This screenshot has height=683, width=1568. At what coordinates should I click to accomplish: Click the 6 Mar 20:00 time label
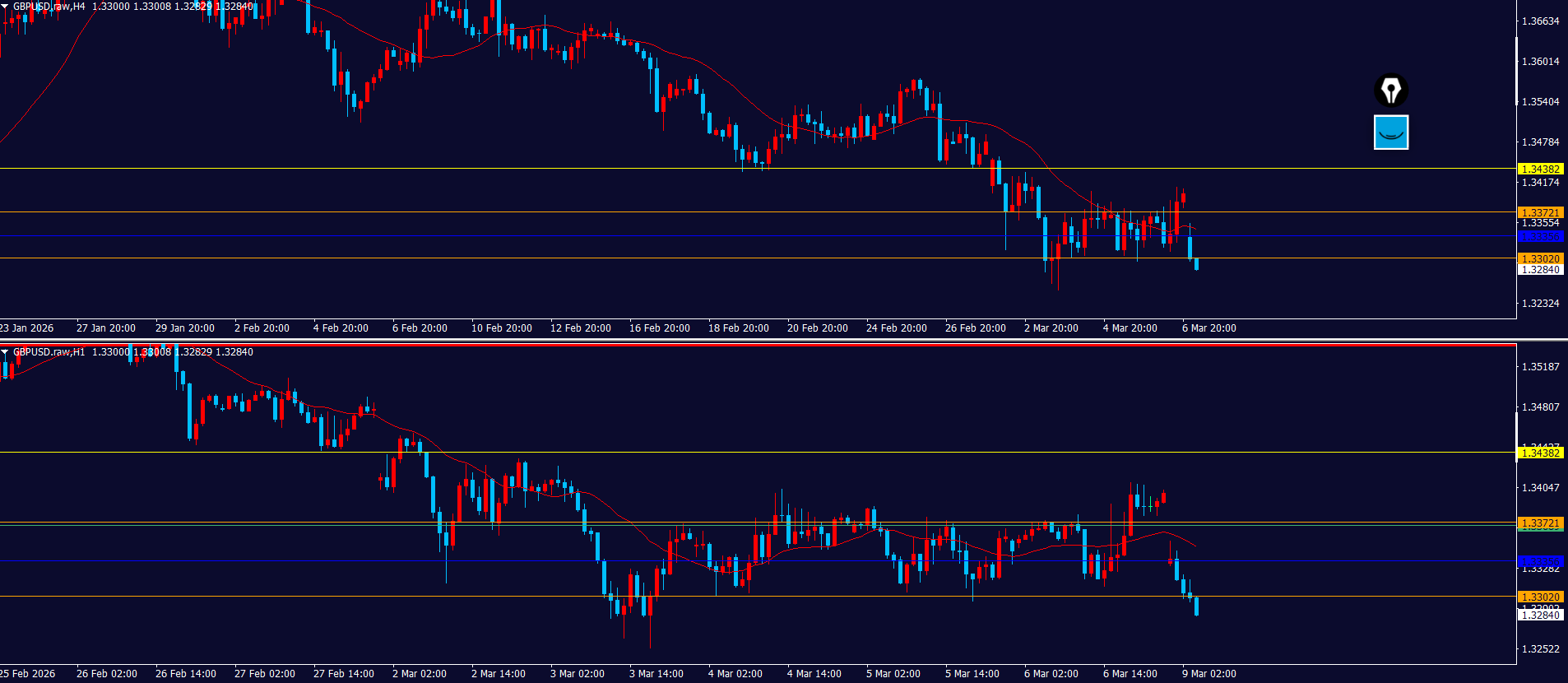pyautogui.click(x=1208, y=328)
